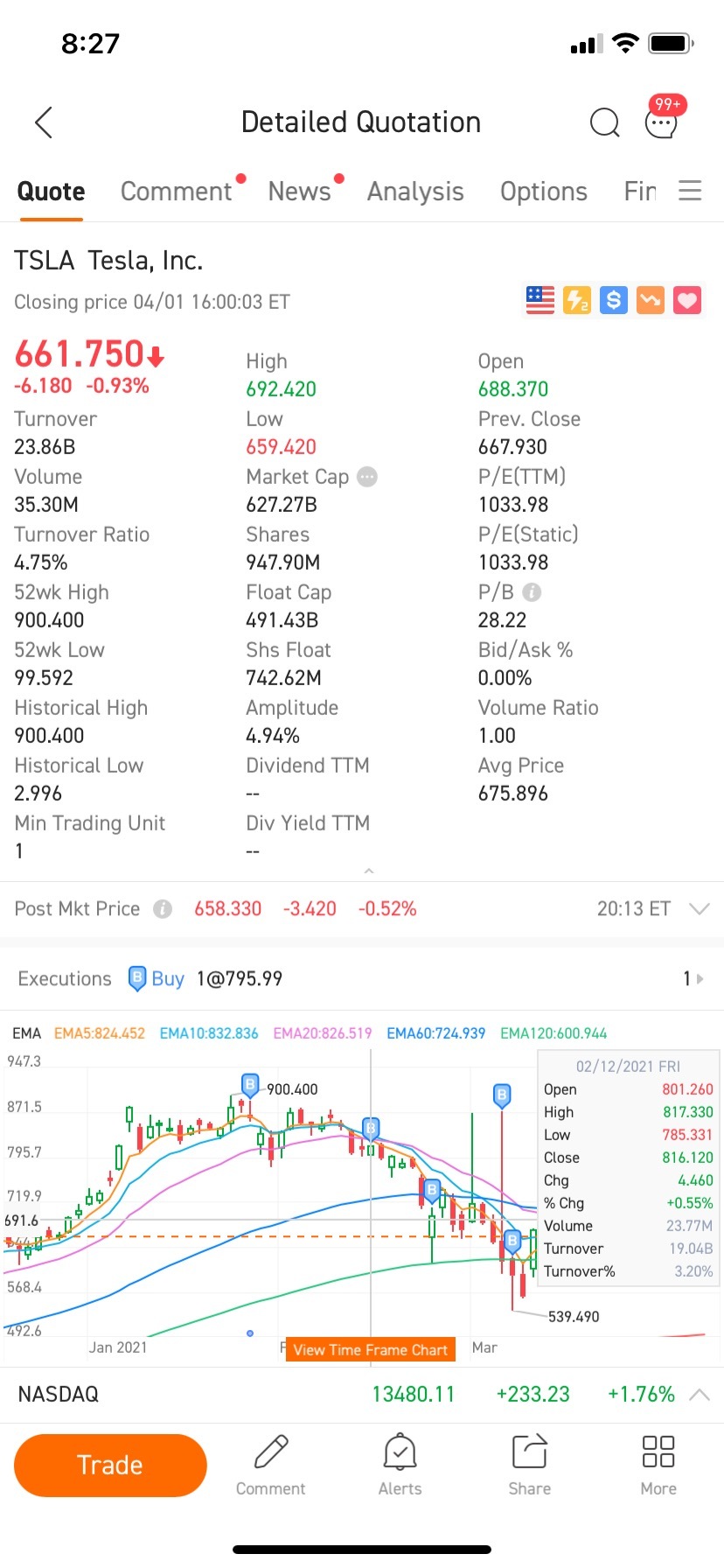The width and height of the screenshot is (724, 1568).
Task: Tap Buy marker above the tall red candle
Action: tap(502, 1095)
